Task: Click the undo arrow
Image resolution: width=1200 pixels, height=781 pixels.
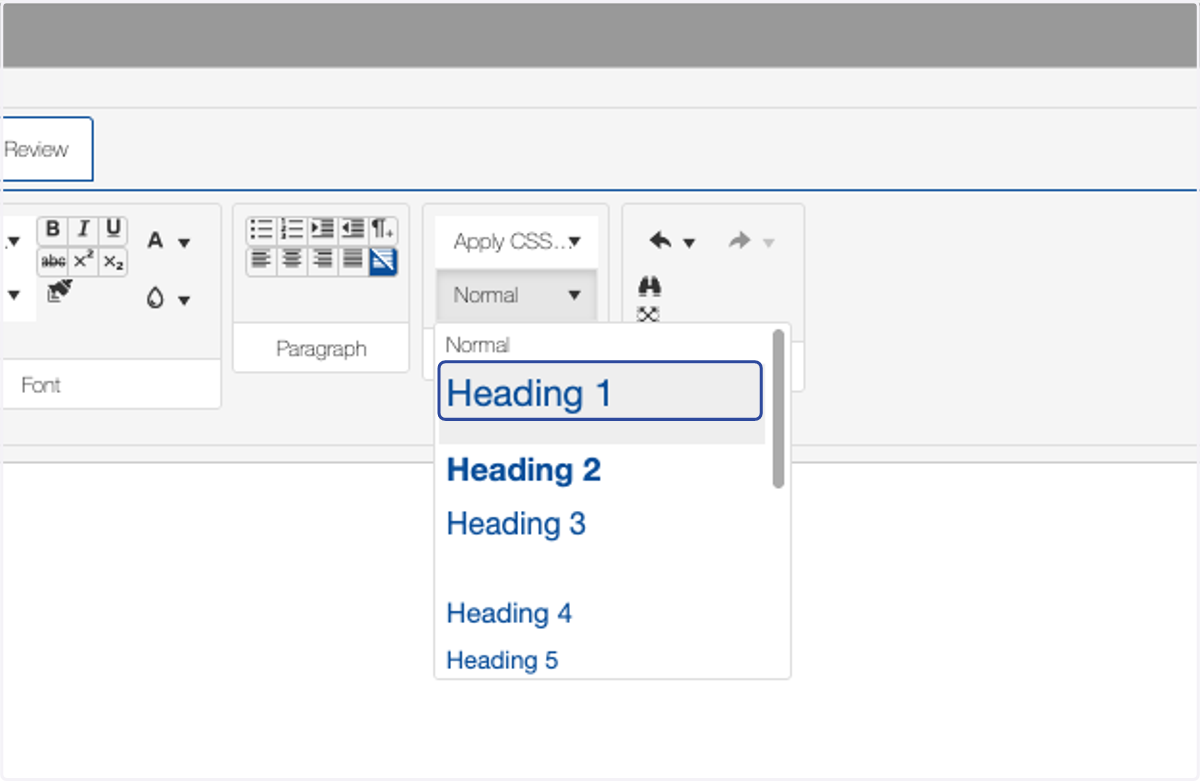Action: tap(660, 241)
